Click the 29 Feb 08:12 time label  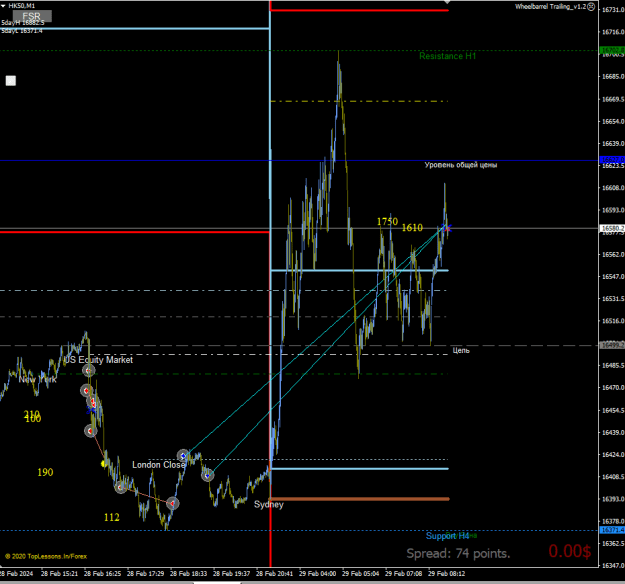coord(447,574)
